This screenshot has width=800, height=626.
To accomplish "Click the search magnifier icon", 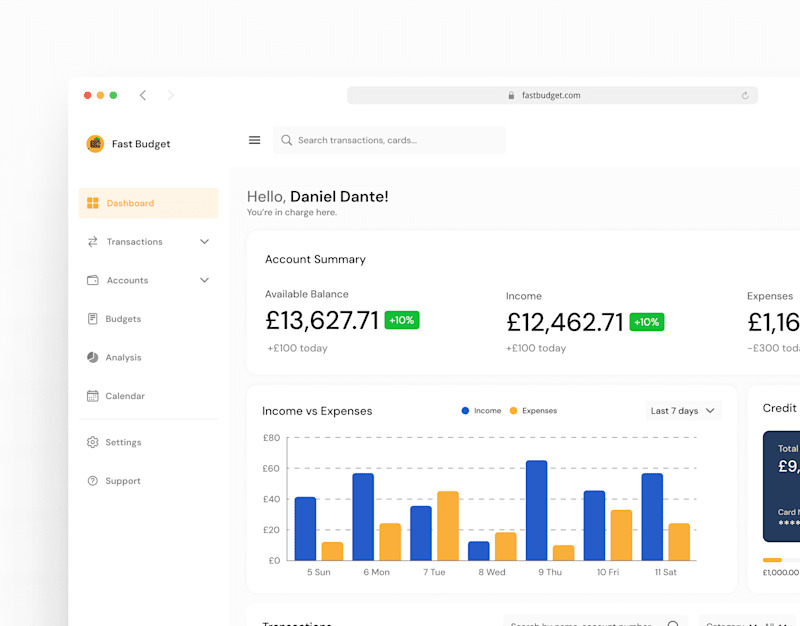I will pos(287,140).
